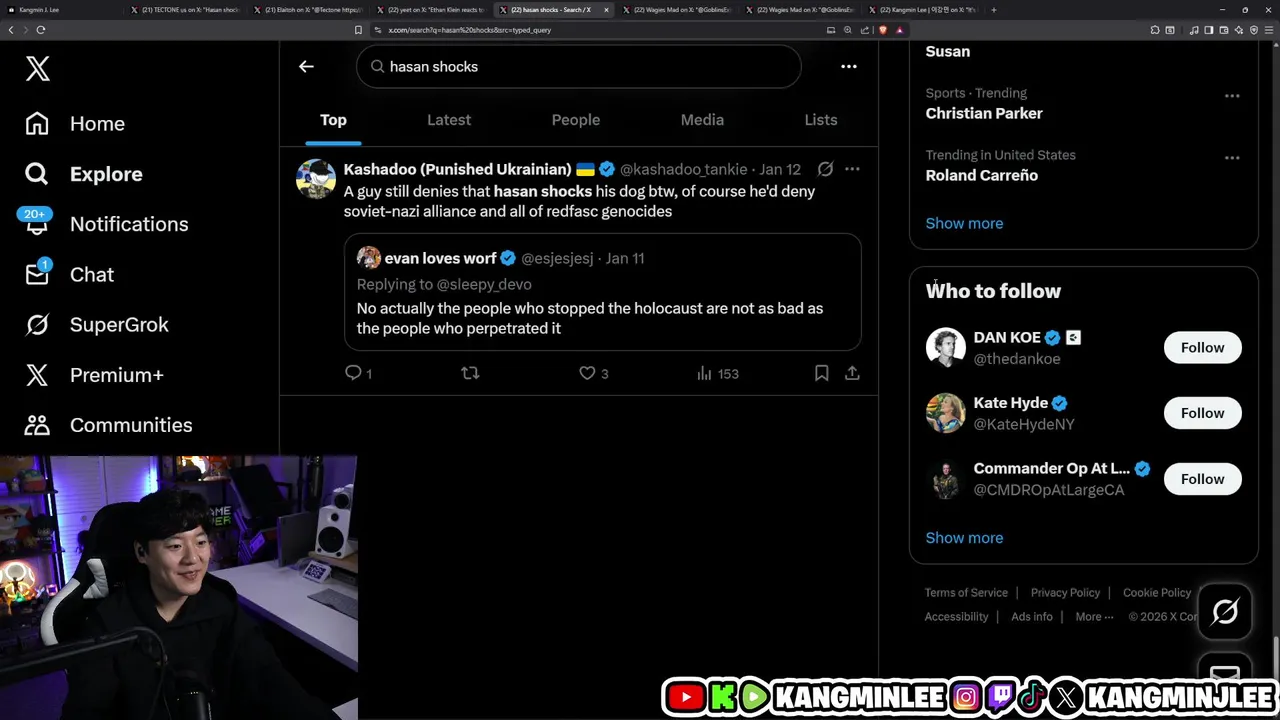Click the back arrow beside the search box
Screen dimensions: 1280x720
(306, 66)
